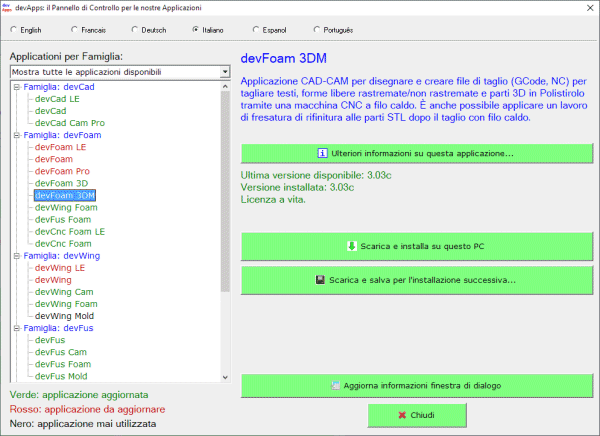Click Scarica e installa su questo PC
The width and height of the screenshot is (600, 436).
pos(417,246)
